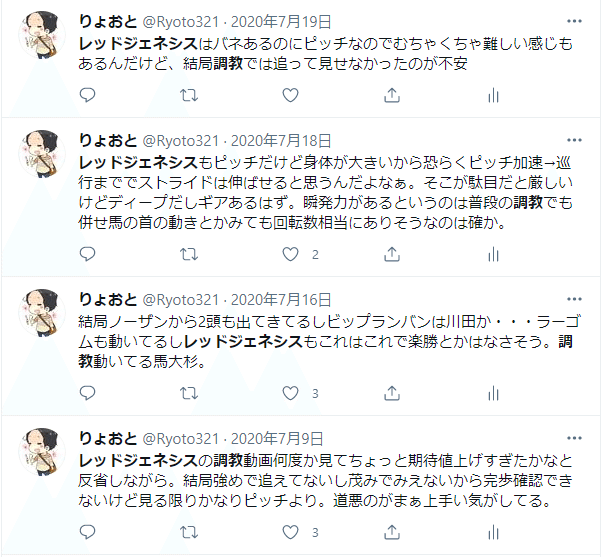Open more options on July 19 tweet
Image resolution: width=610 pixels, height=557 pixels.
point(574,21)
